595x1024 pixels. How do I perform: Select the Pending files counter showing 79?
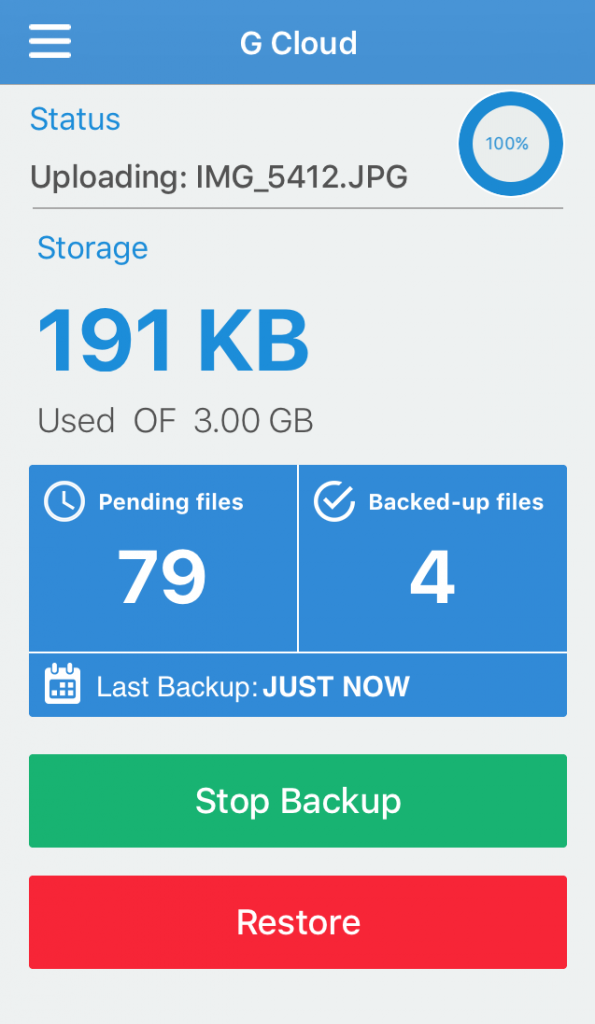[161, 575]
